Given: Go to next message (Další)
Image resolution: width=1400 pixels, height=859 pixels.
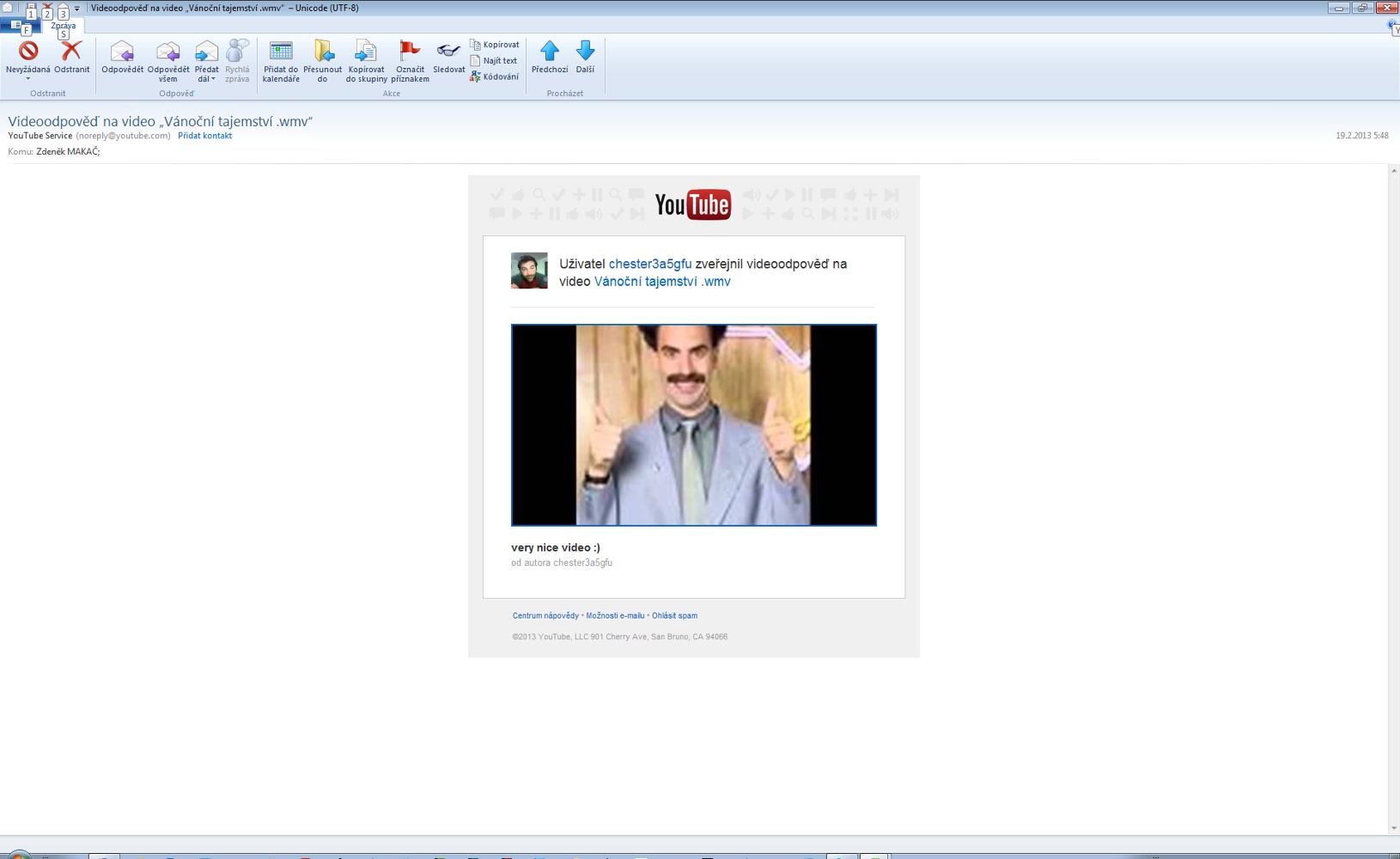Looking at the screenshot, I should tap(585, 57).
